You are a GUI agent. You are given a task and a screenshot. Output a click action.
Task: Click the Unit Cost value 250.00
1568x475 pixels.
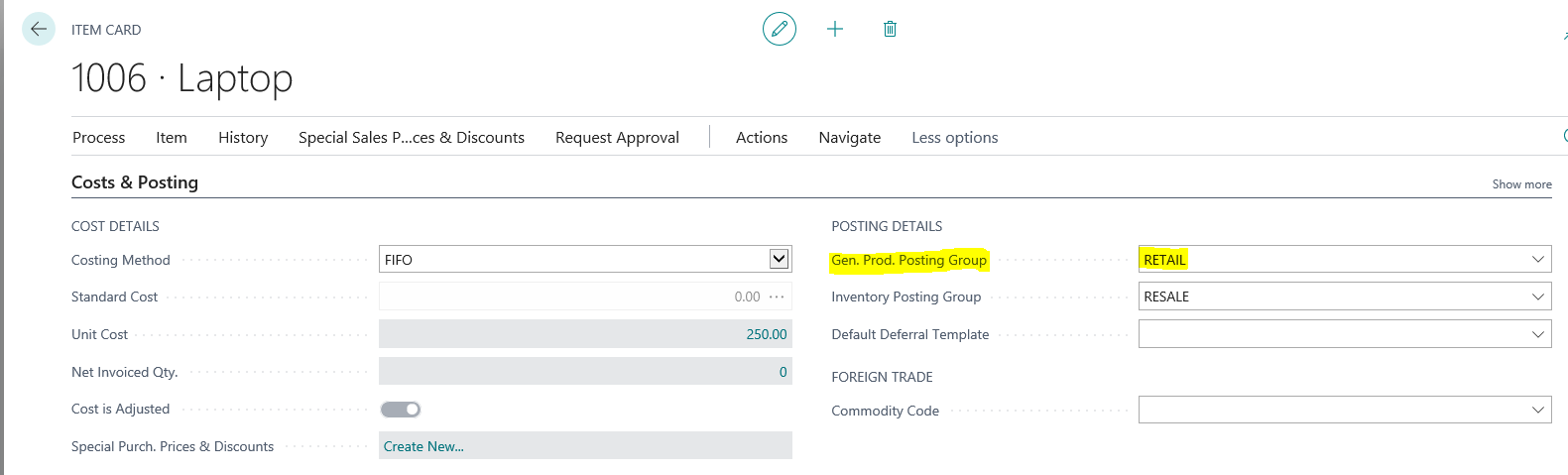coord(766,334)
